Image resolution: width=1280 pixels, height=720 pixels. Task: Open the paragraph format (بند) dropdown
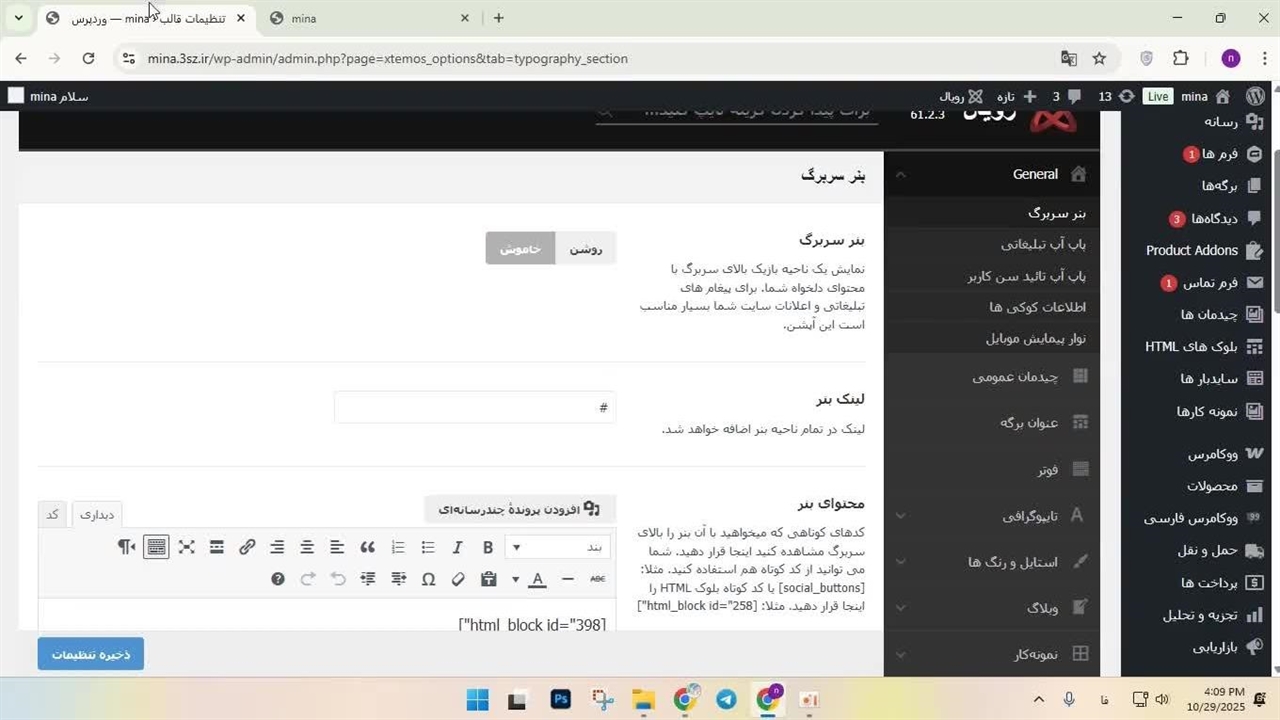click(556, 547)
